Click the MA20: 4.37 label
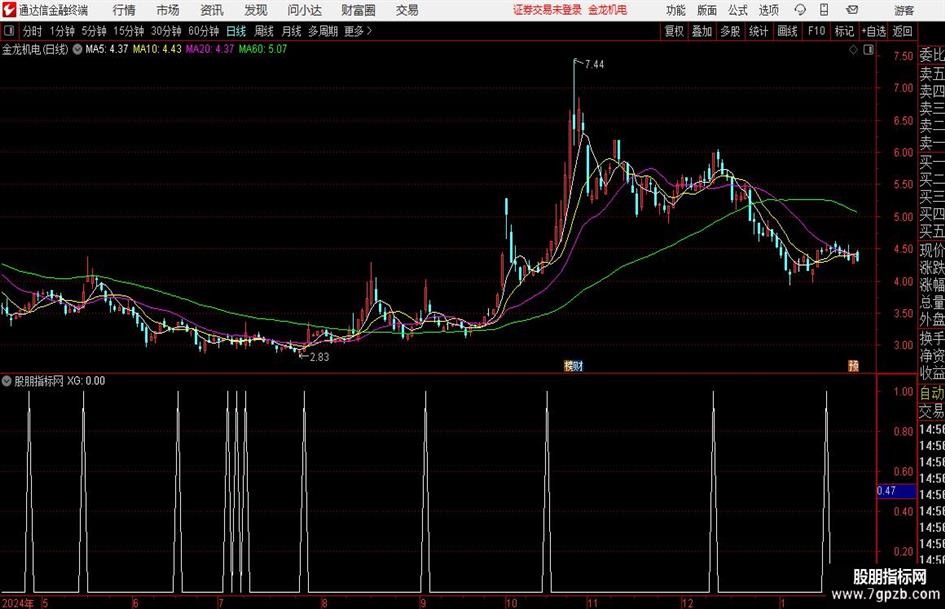The height and width of the screenshot is (609, 945). pos(209,49)
